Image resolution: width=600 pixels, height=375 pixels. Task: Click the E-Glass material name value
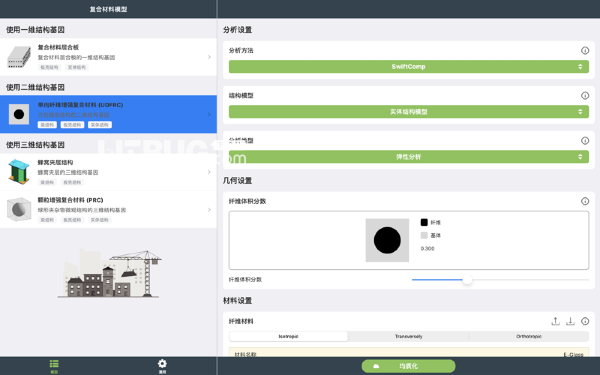(573, 355)
